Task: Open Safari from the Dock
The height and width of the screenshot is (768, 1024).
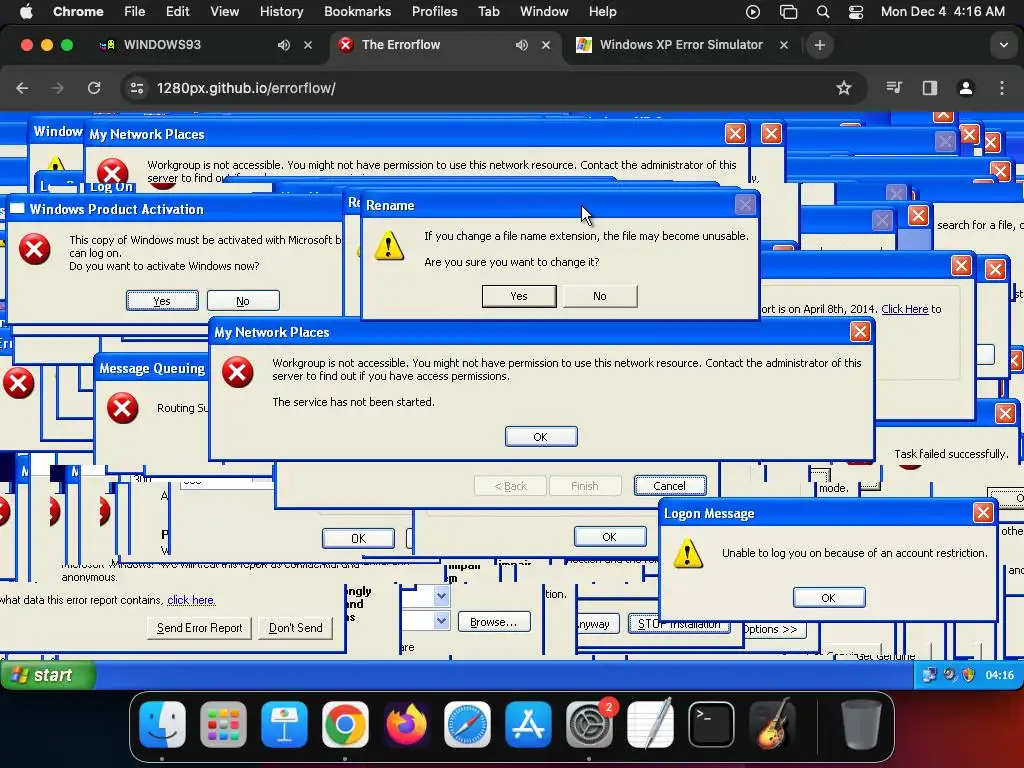Action: pos(467,724)
